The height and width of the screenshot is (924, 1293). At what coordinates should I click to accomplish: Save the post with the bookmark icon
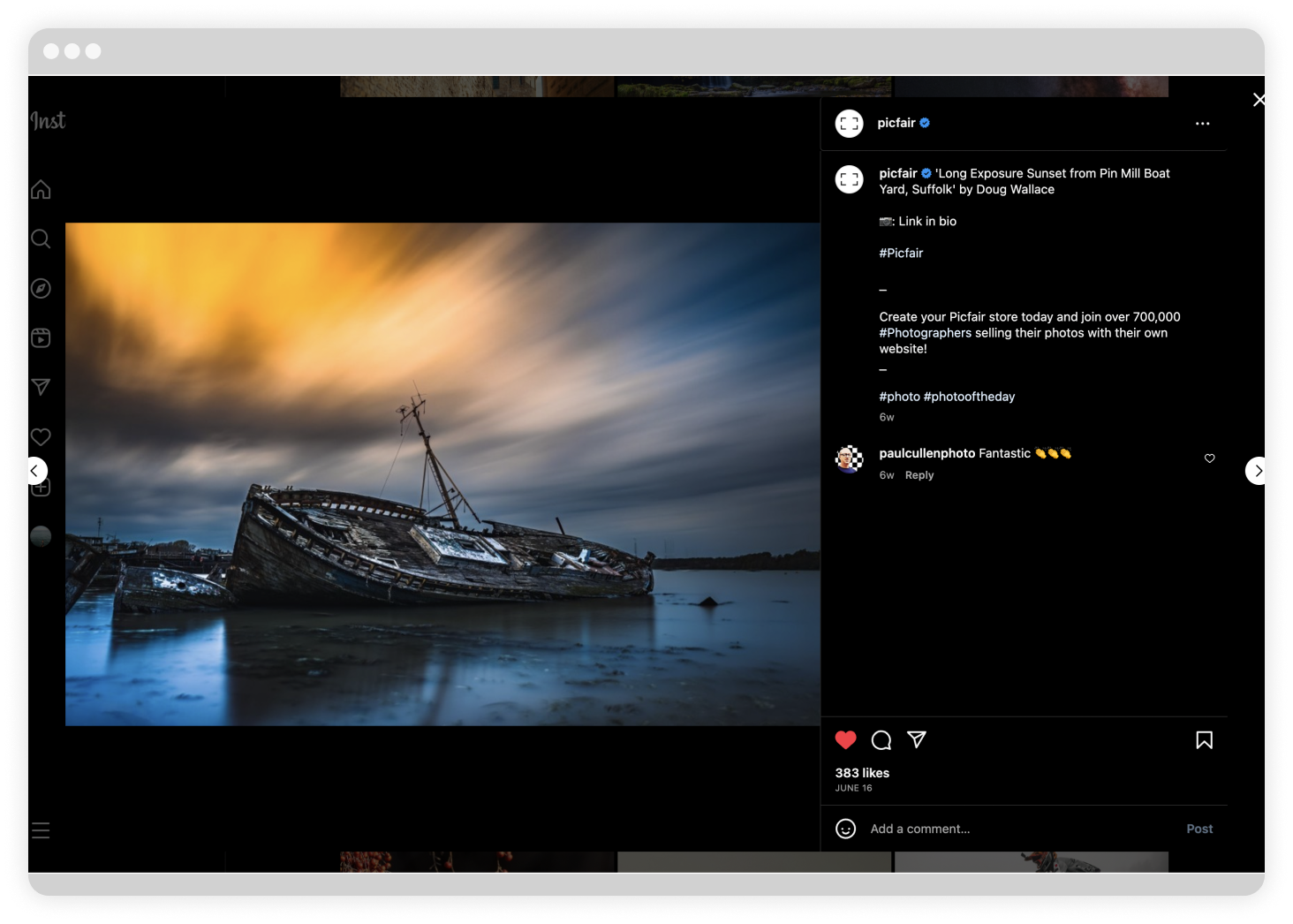pos(1204,740)
